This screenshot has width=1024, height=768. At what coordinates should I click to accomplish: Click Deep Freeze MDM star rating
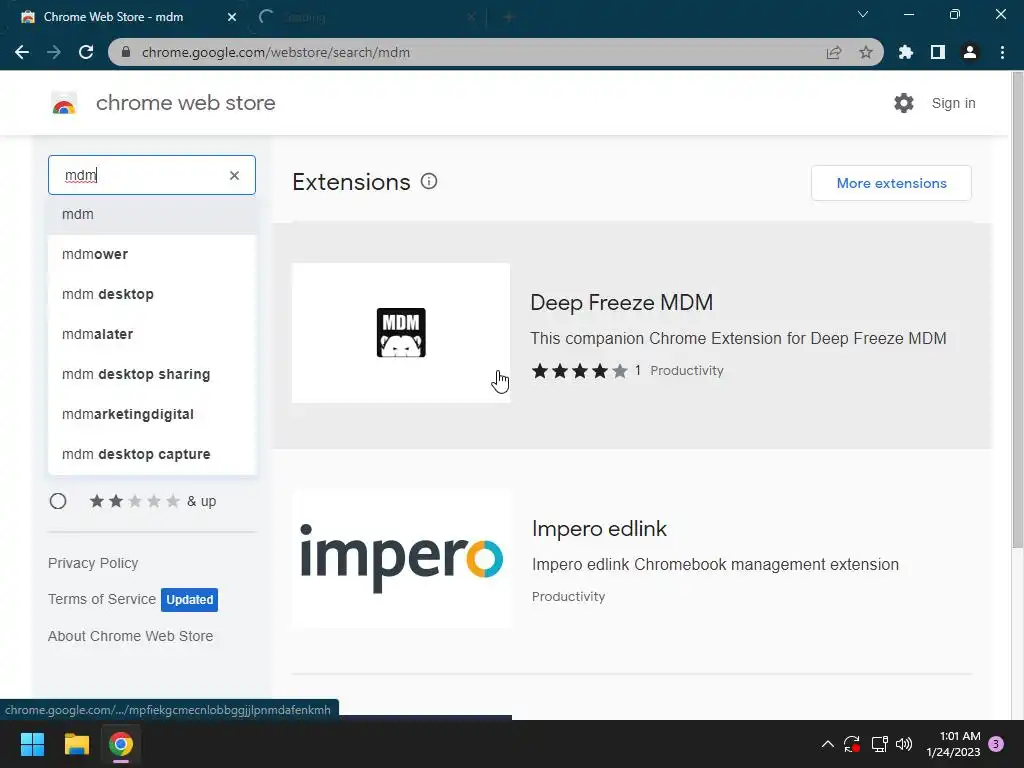click(579, 371)
